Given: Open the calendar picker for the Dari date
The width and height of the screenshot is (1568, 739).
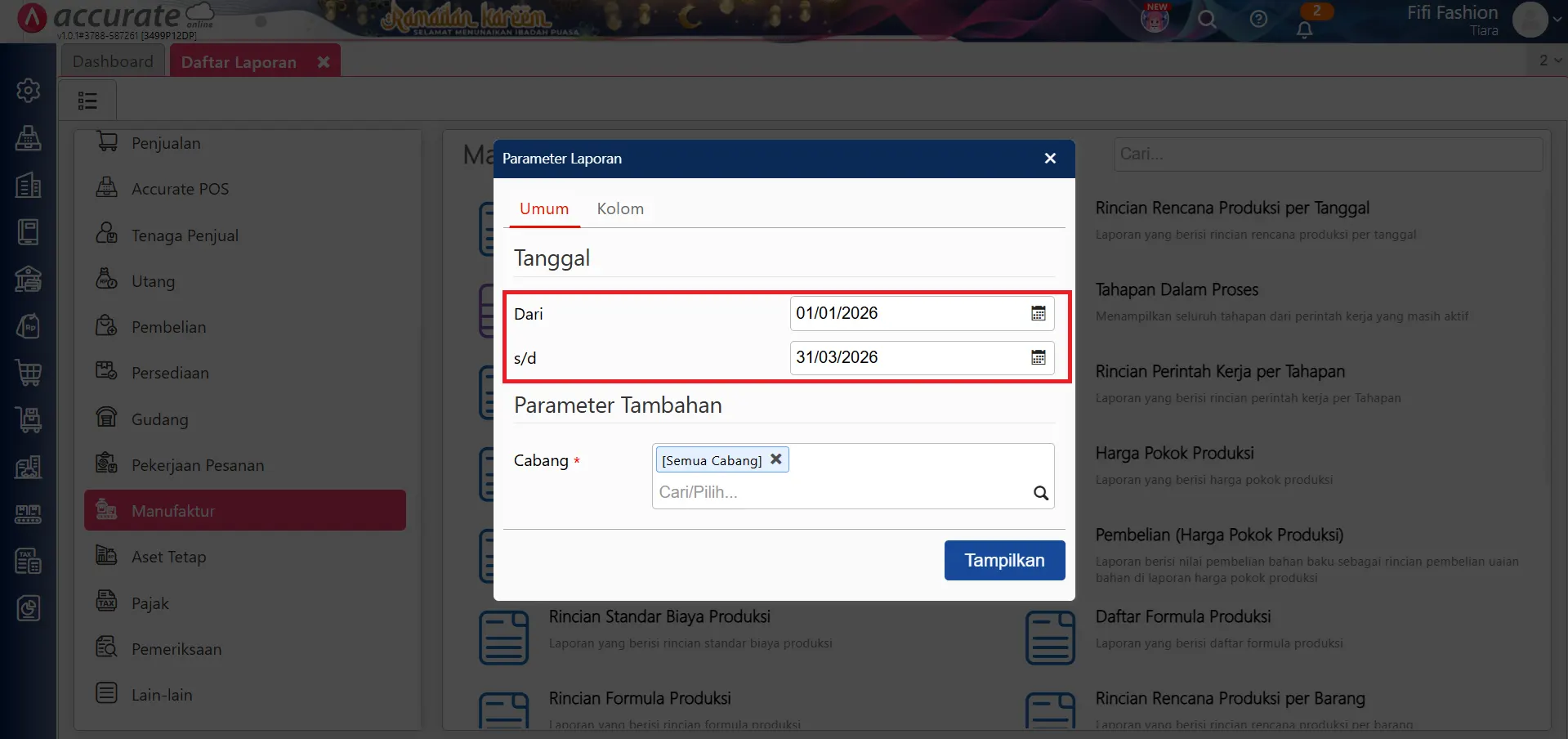Looking at the screenshot, I should pos(1037,313).
